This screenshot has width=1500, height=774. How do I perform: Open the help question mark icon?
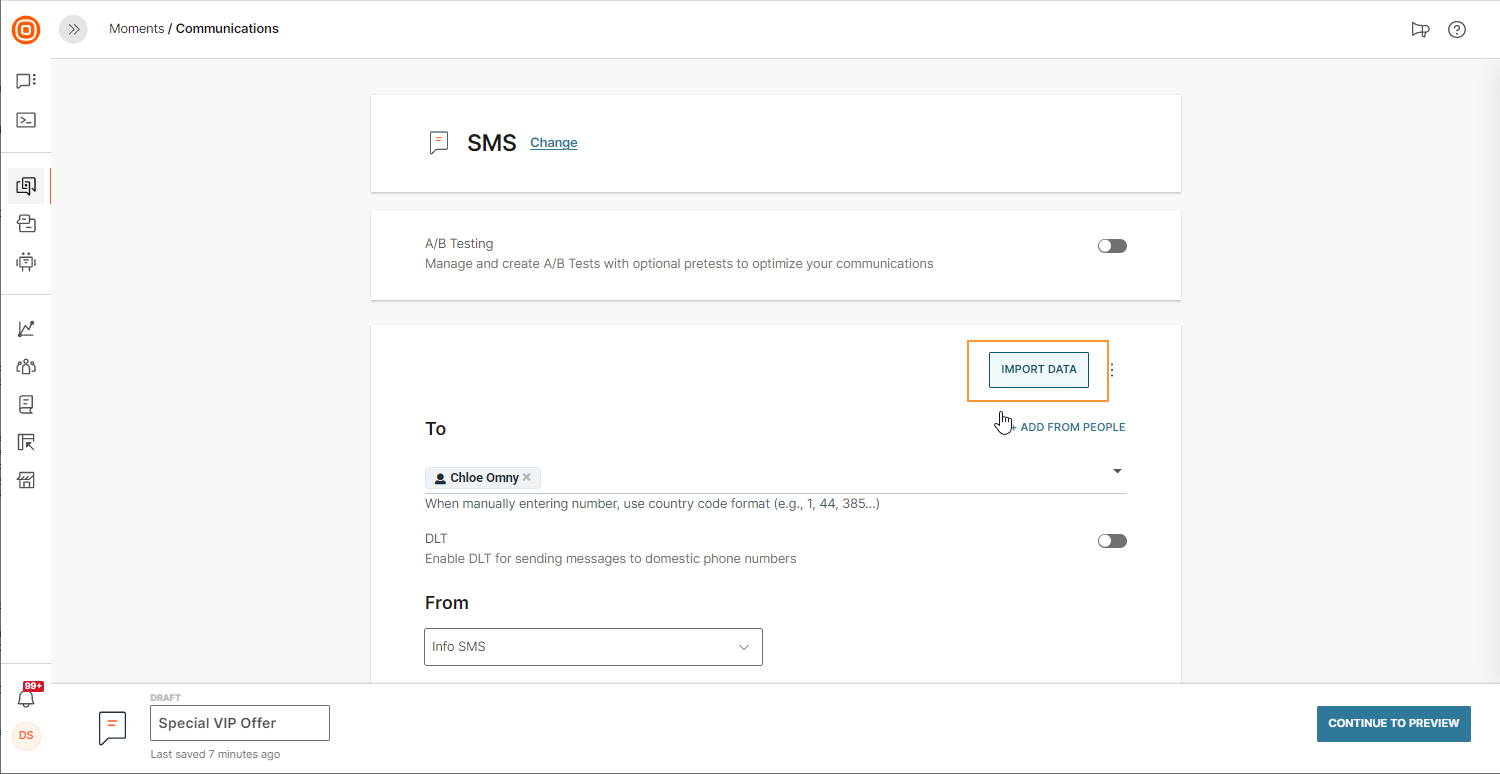[1457, 29]
